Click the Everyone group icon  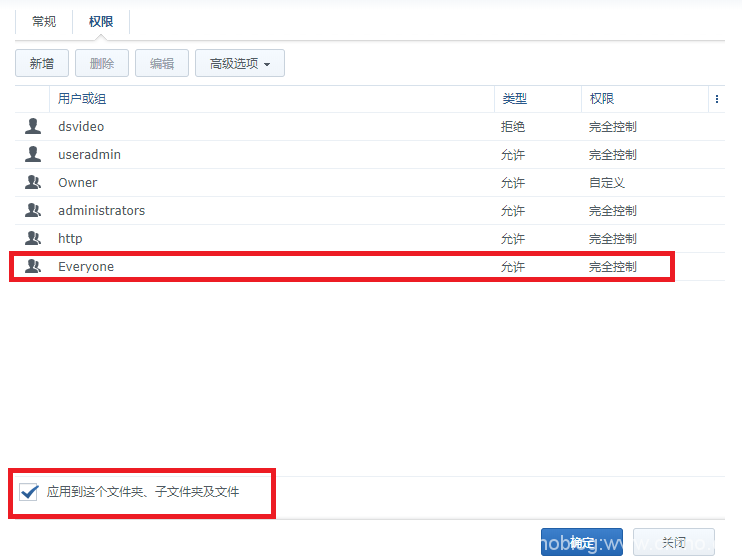tap(33, 266)
